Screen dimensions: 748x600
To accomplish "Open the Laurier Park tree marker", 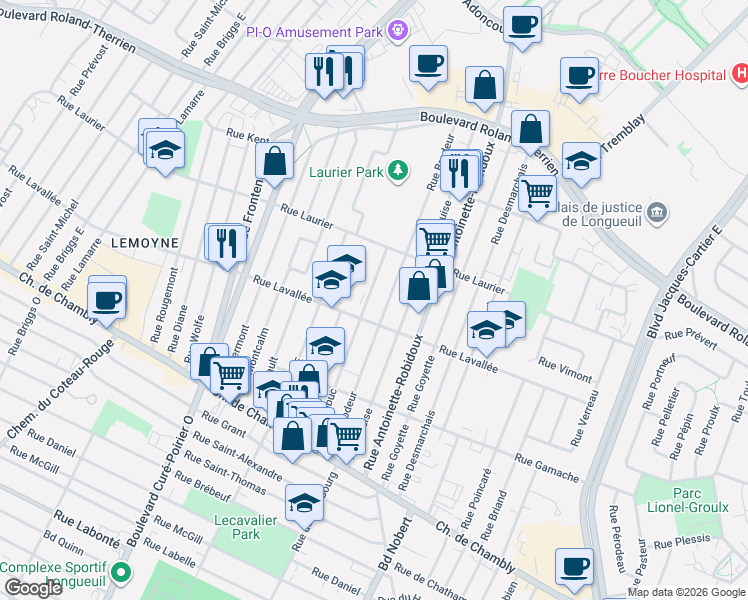I will click(x=397, y=170).
